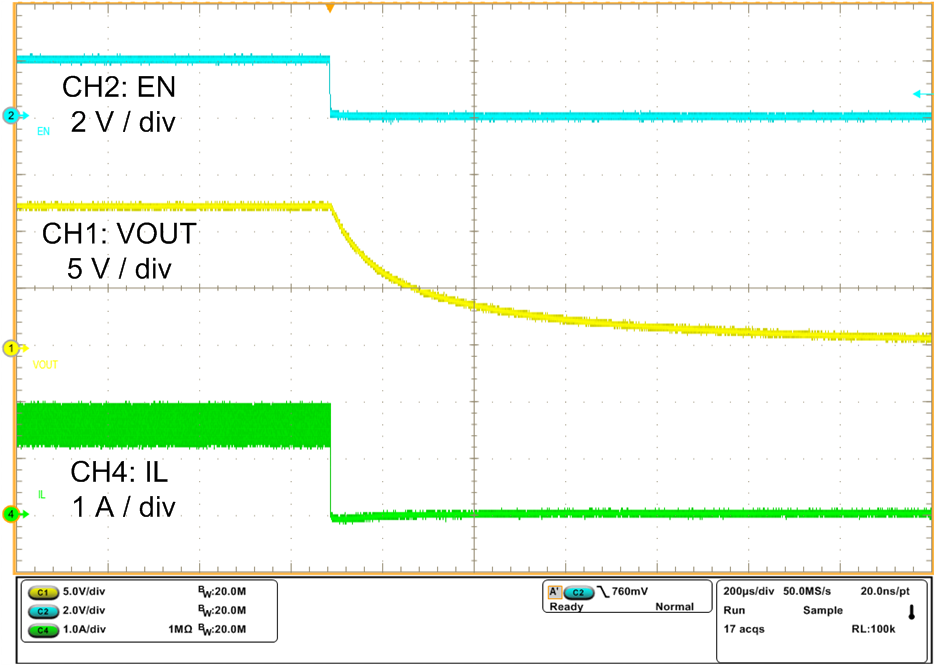This screenshot has width=935, height=665.
Task: Open the 200µs/div horizontal scale setting
Action: click(748, 592)
